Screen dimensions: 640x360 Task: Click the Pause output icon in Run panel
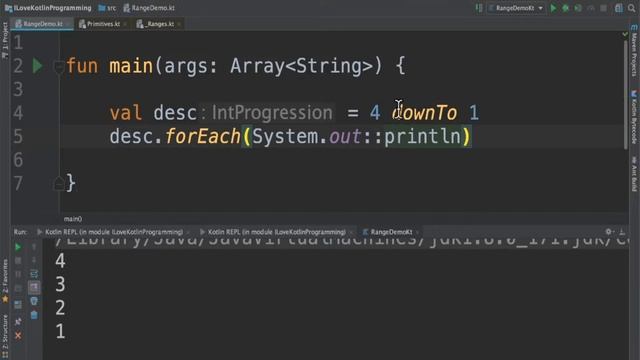(18, 274)
